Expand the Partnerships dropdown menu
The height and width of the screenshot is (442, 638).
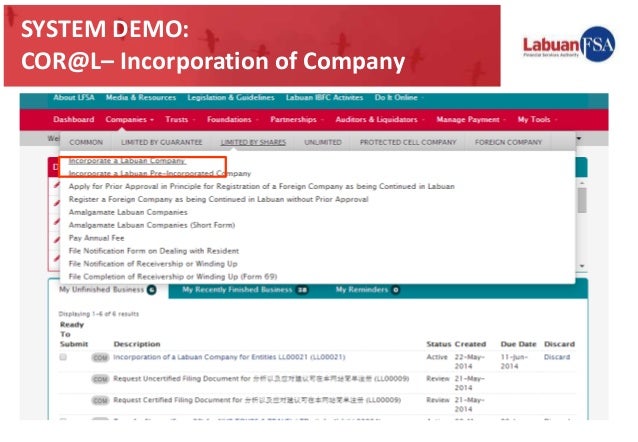297,120
